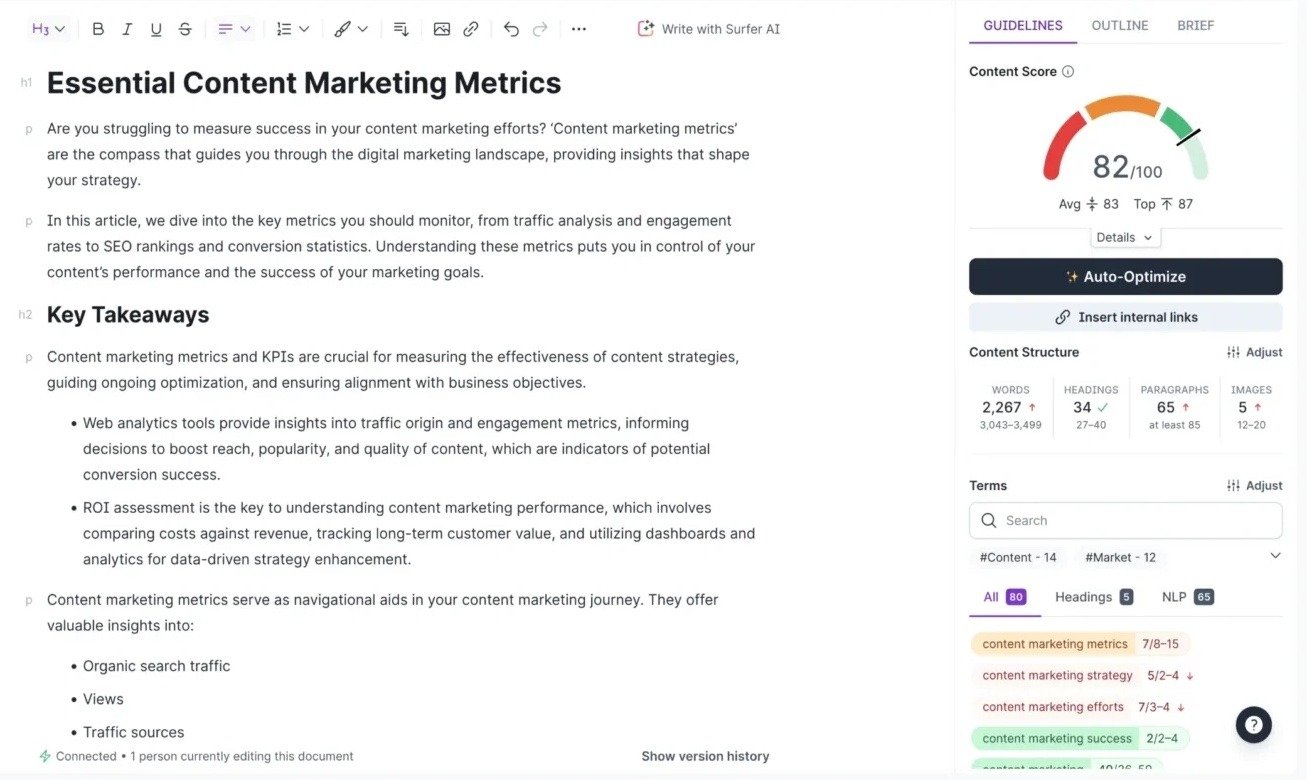The width and height of the screenshot is (1307, 780).
Task: Toggle underline formatting
Action: pos(155,28)
